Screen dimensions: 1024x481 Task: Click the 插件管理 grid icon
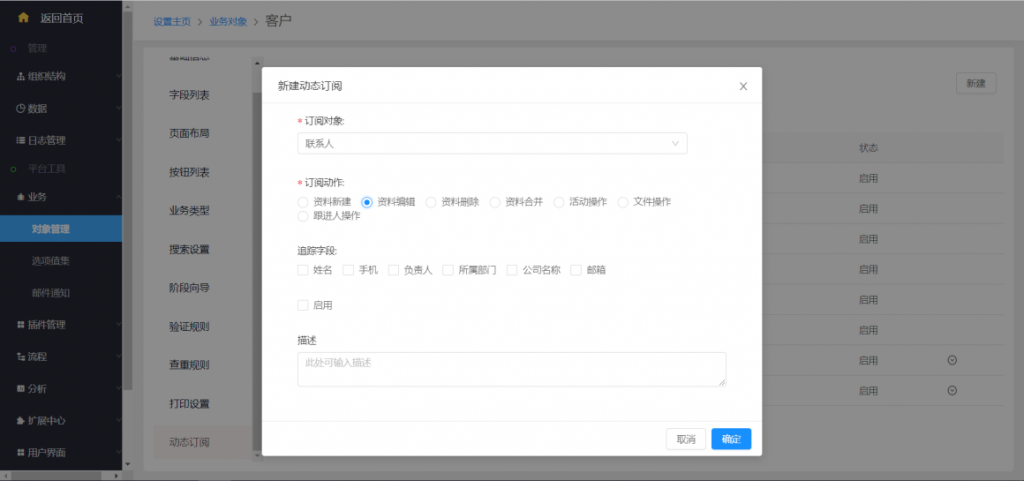pyautogui.click(x=21, y=324)
